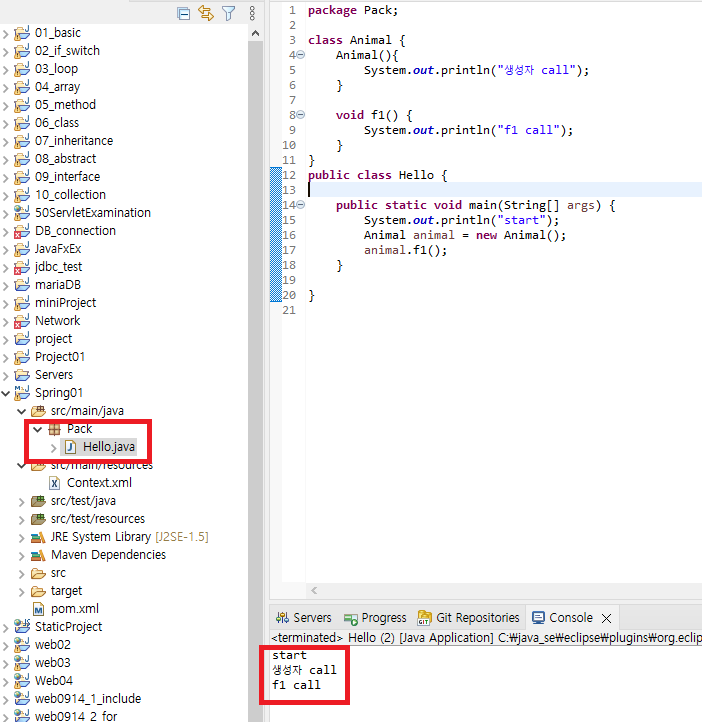Select the Network project icon with error
Screen dimensions: 702x722
coord(22,321)
